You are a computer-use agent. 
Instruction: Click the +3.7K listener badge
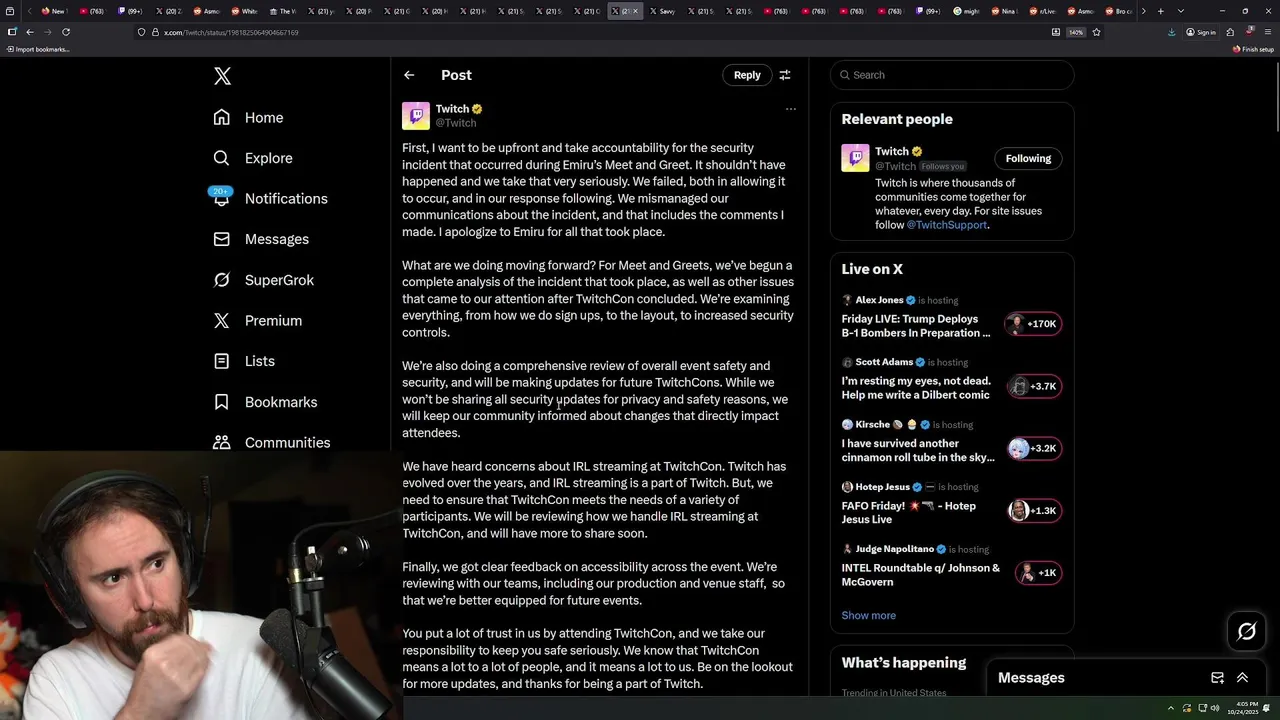(x=1034, y=386)
